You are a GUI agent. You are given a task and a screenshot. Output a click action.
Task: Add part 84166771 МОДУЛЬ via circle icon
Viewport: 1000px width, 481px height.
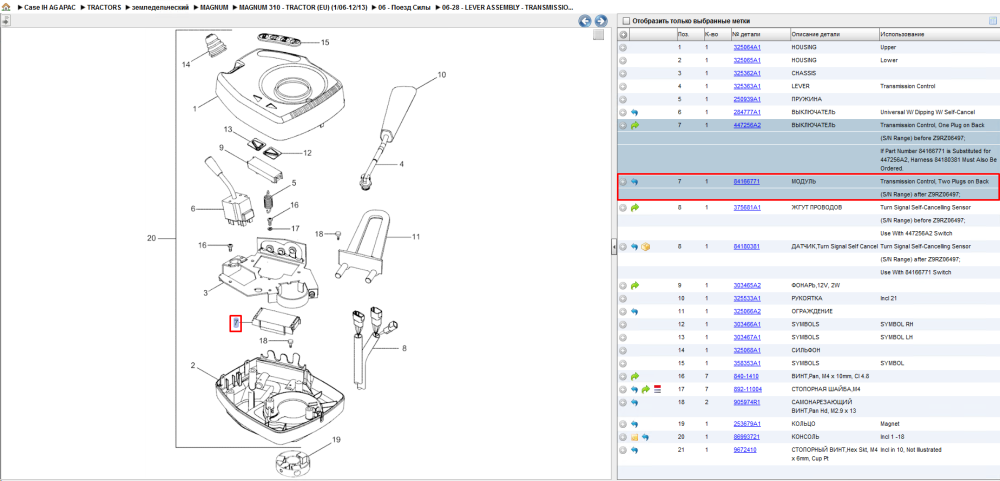click(623, 182)
